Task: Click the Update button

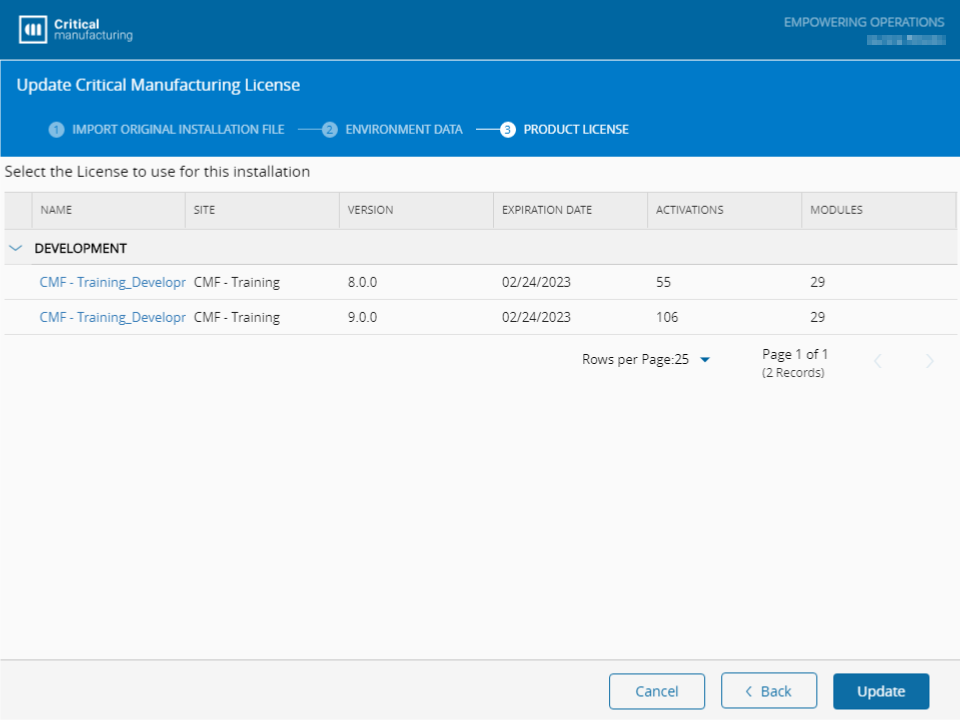Action: (x=880, y=691)
